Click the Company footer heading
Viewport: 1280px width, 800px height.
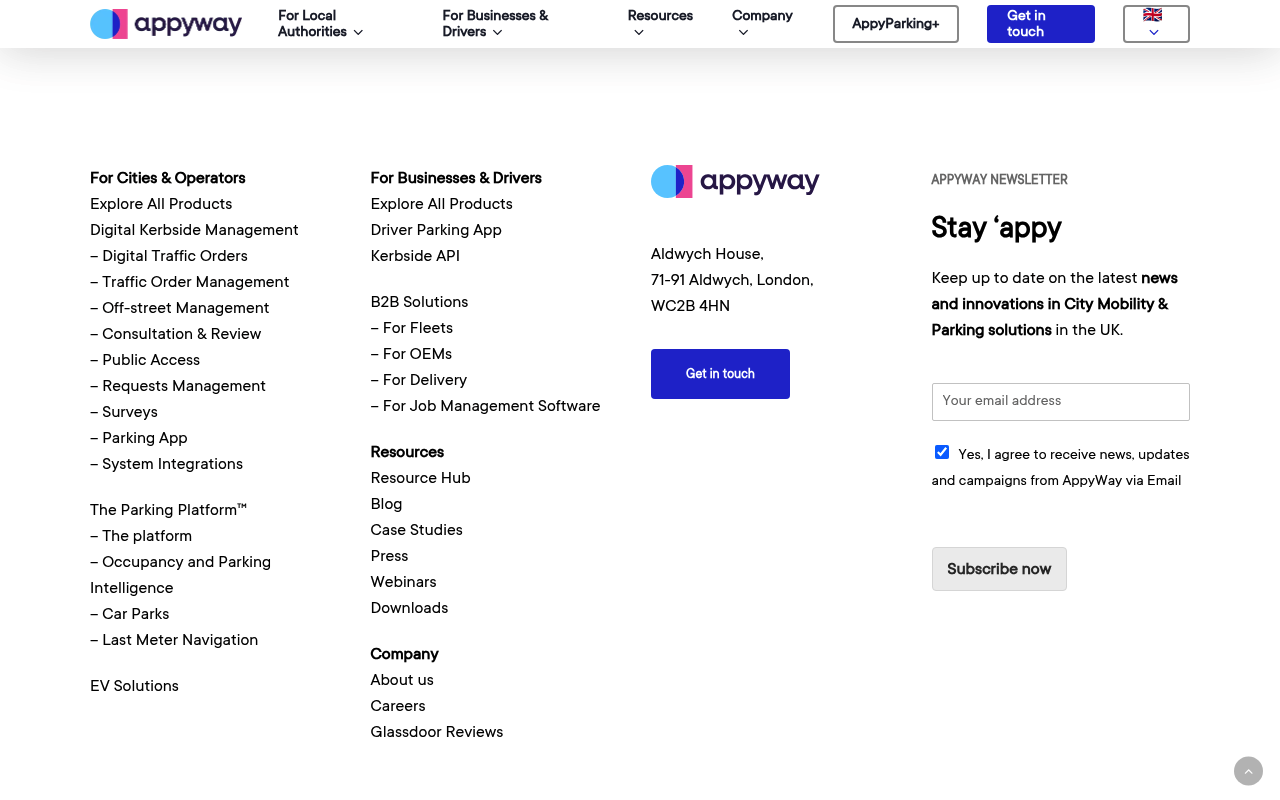(404, 654)
